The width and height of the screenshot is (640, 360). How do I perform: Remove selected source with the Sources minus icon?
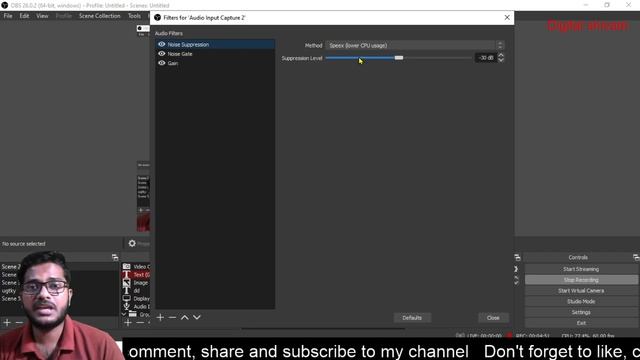point(140,323)
